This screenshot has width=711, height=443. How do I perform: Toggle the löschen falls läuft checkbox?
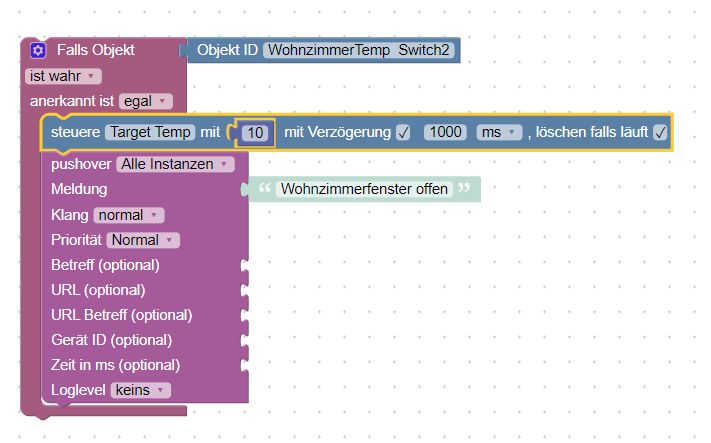pos(660,132)
